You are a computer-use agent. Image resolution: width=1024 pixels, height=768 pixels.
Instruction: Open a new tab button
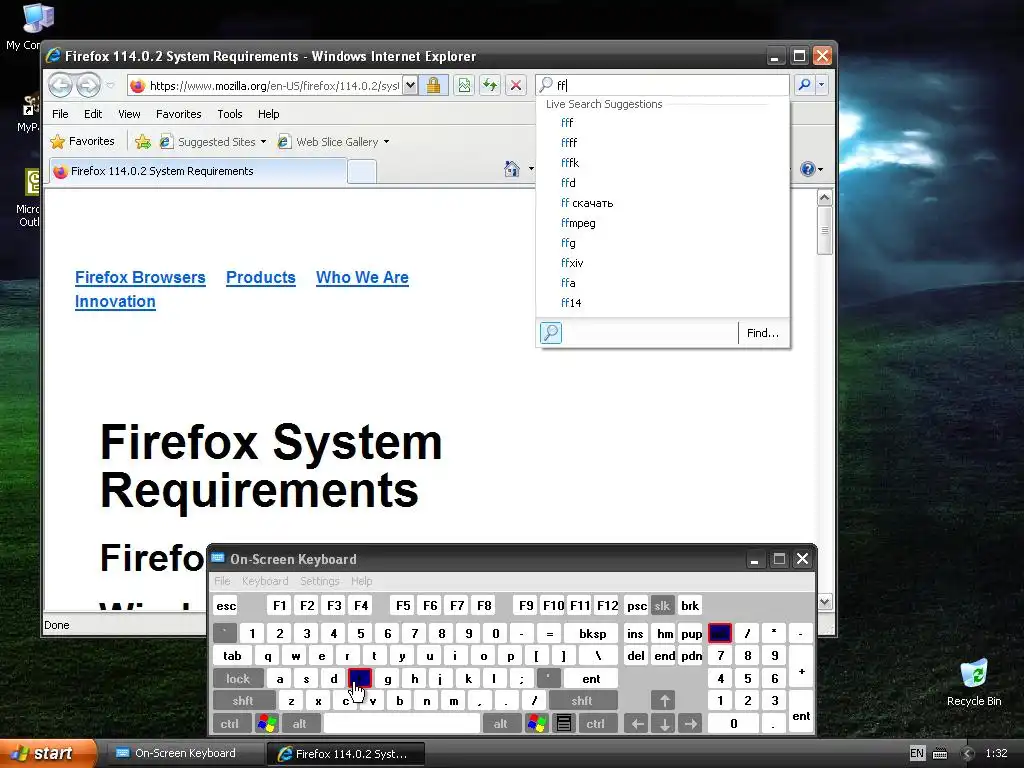pyautogui.click(x=362, y=172)
